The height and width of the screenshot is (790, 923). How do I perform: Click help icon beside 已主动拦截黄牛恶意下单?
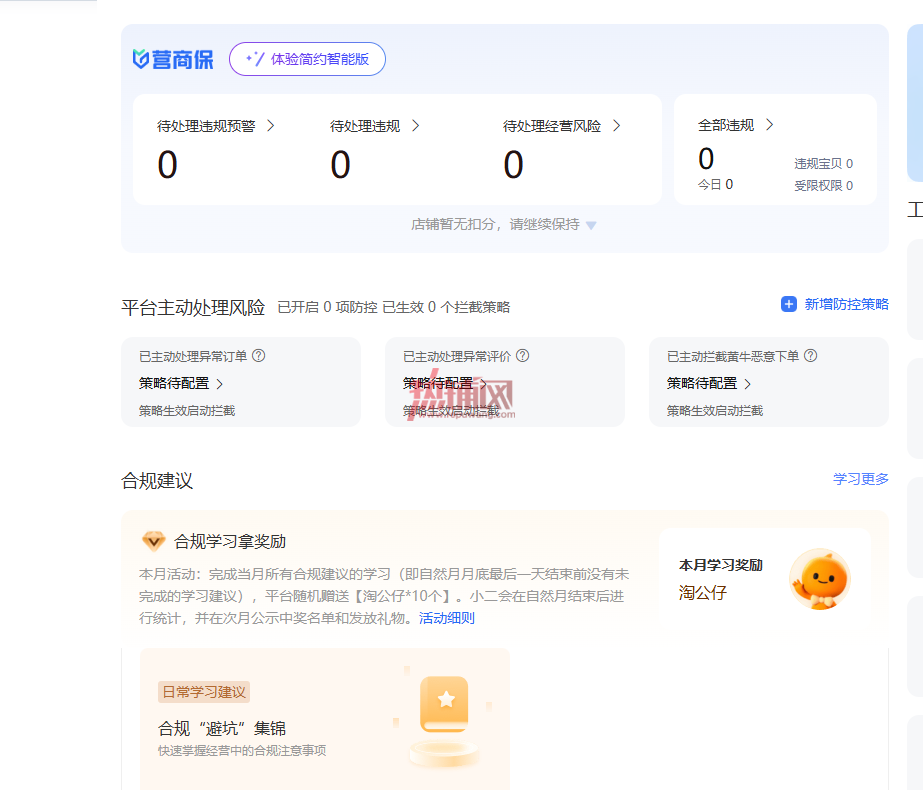pos(811,356)
